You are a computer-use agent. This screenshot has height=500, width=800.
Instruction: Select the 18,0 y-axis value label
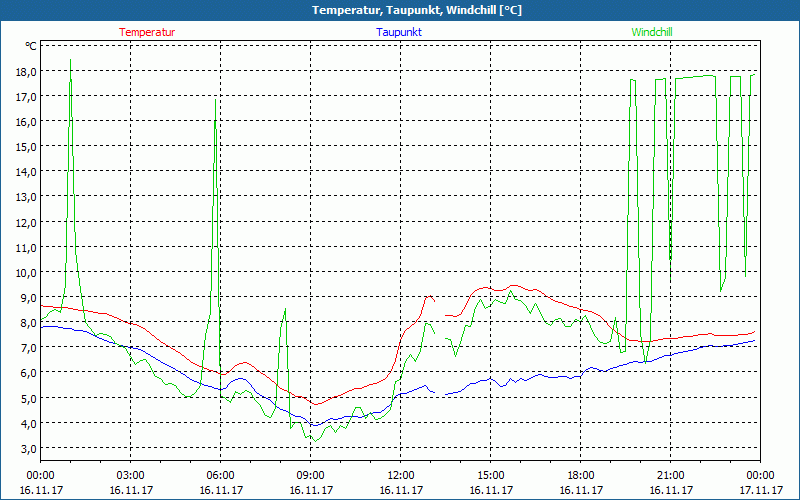tap(25, 71)
